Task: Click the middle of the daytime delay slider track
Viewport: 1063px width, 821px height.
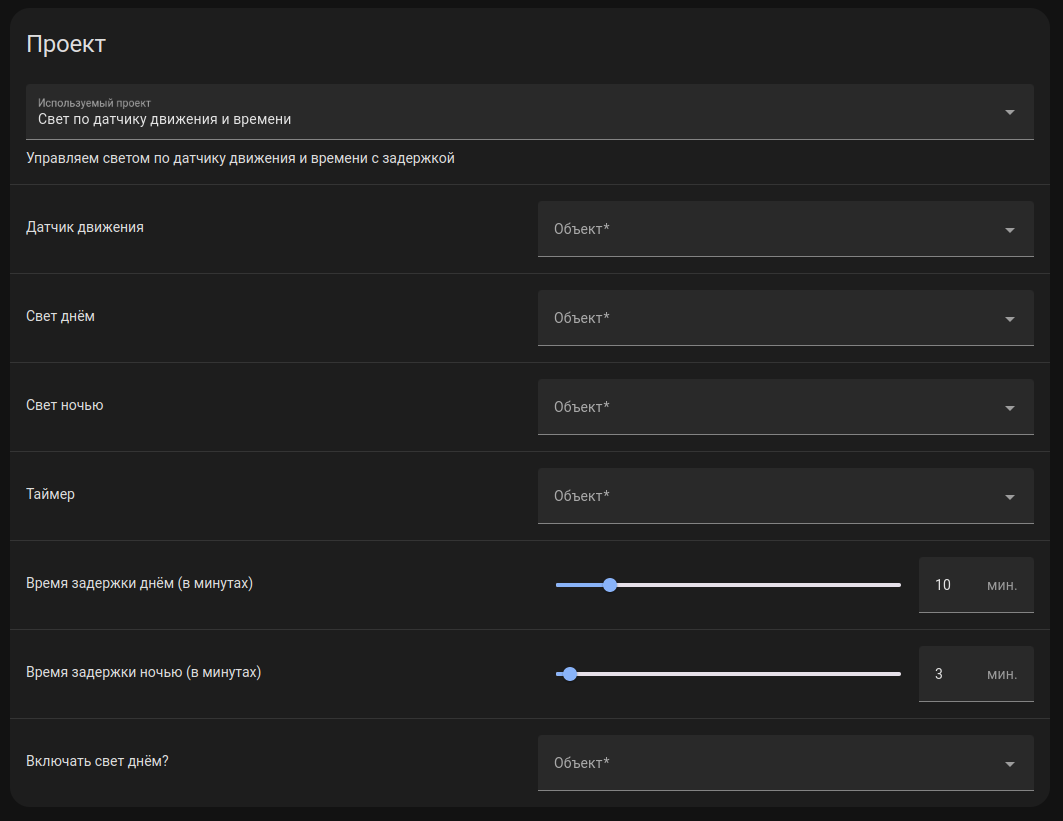Action: [728, 585]
